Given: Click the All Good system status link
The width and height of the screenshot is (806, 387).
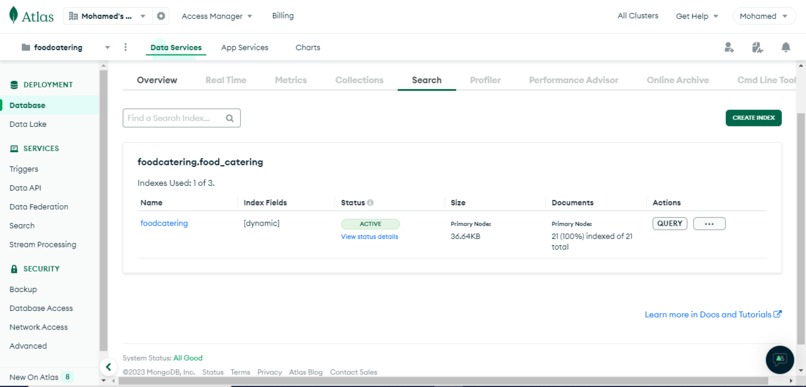Looking at the screenshot, I should pos(188,358).
